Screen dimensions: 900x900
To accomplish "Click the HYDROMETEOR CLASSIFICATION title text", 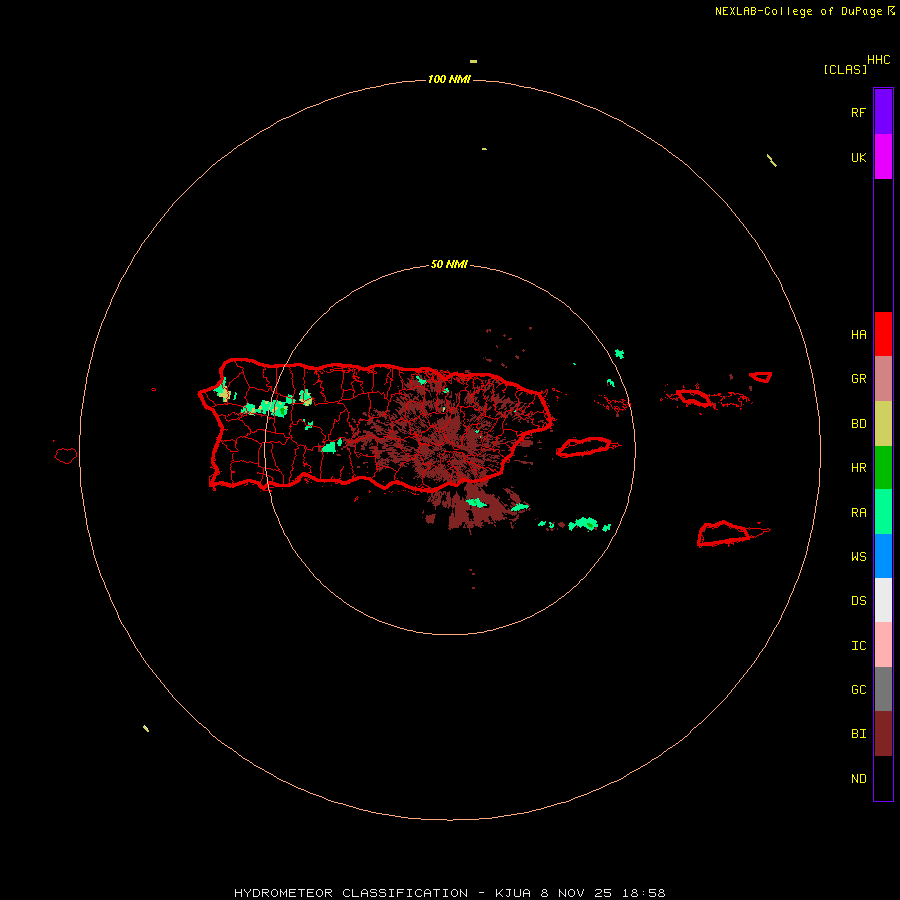I will pyautogui.click(x=351, y=893).
